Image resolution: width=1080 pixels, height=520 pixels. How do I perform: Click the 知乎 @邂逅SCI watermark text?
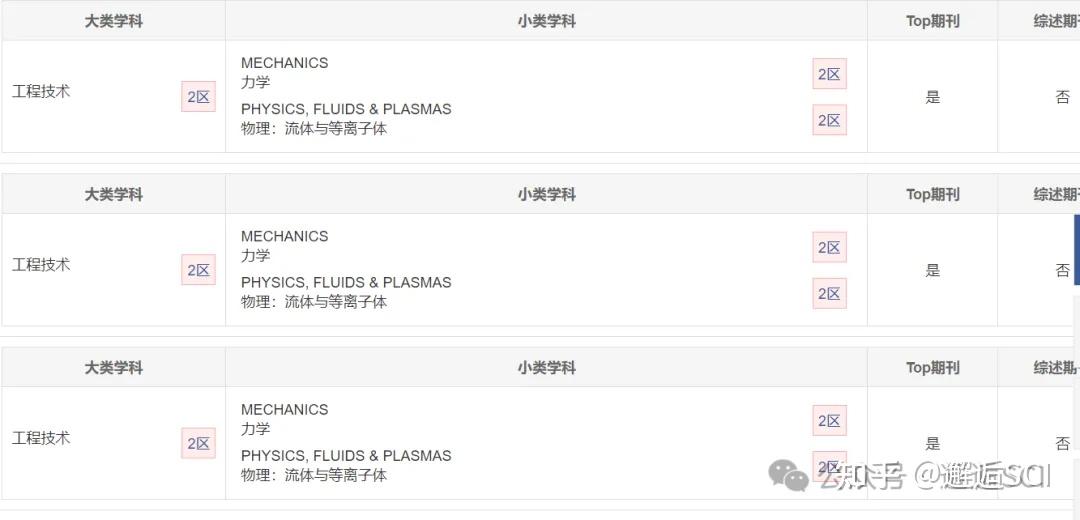point(935,476)
